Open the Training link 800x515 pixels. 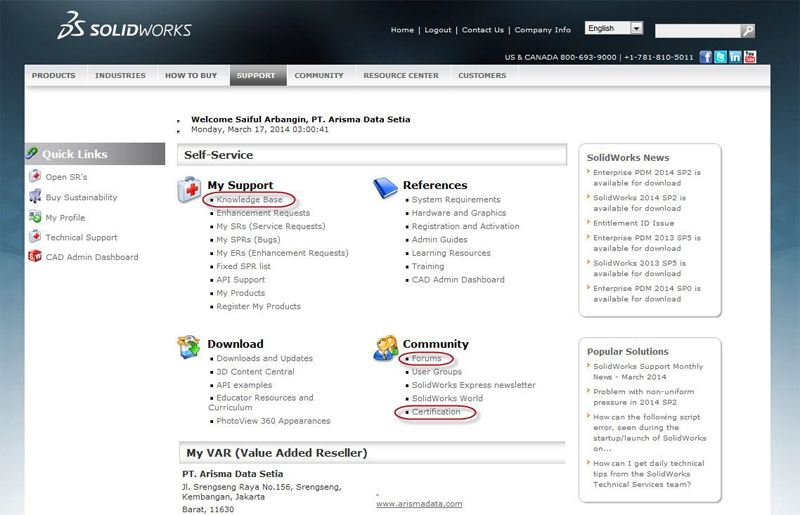click(428, 266)
